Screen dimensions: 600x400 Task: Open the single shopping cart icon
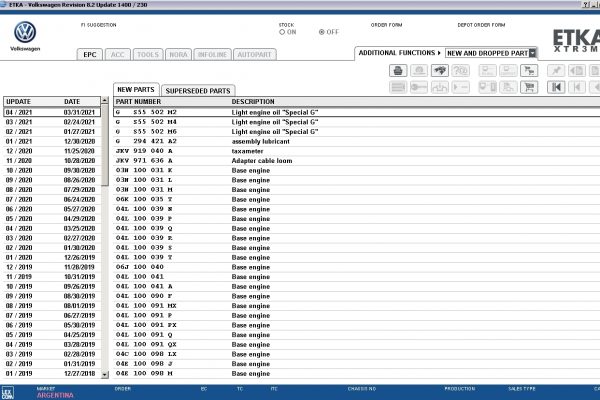coord(529,87)
